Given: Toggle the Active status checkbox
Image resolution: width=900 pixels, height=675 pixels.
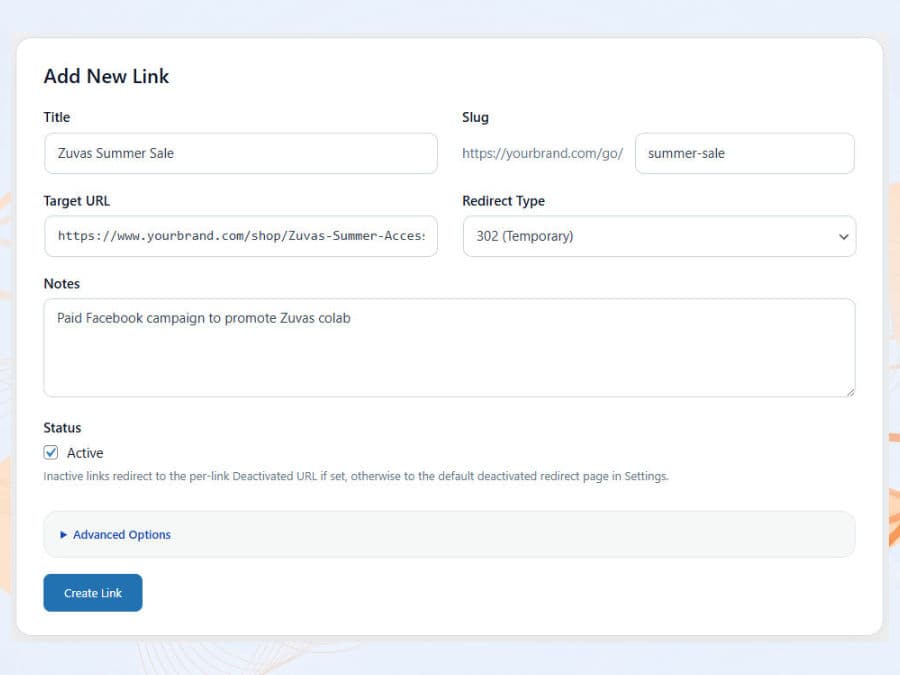Looking at the screenshot, I should click(51, 452).
